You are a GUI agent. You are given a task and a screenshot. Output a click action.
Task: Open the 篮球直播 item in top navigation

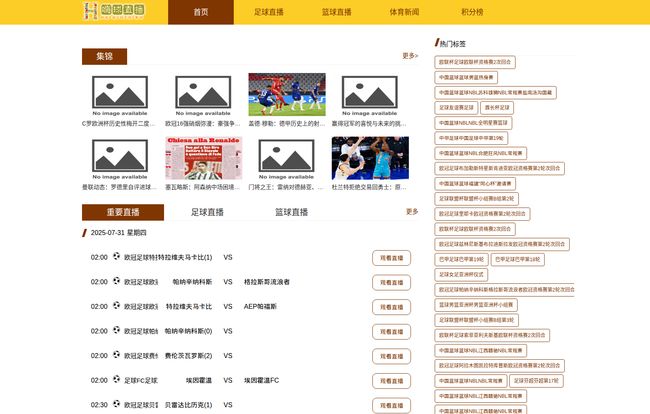point(337,12)
